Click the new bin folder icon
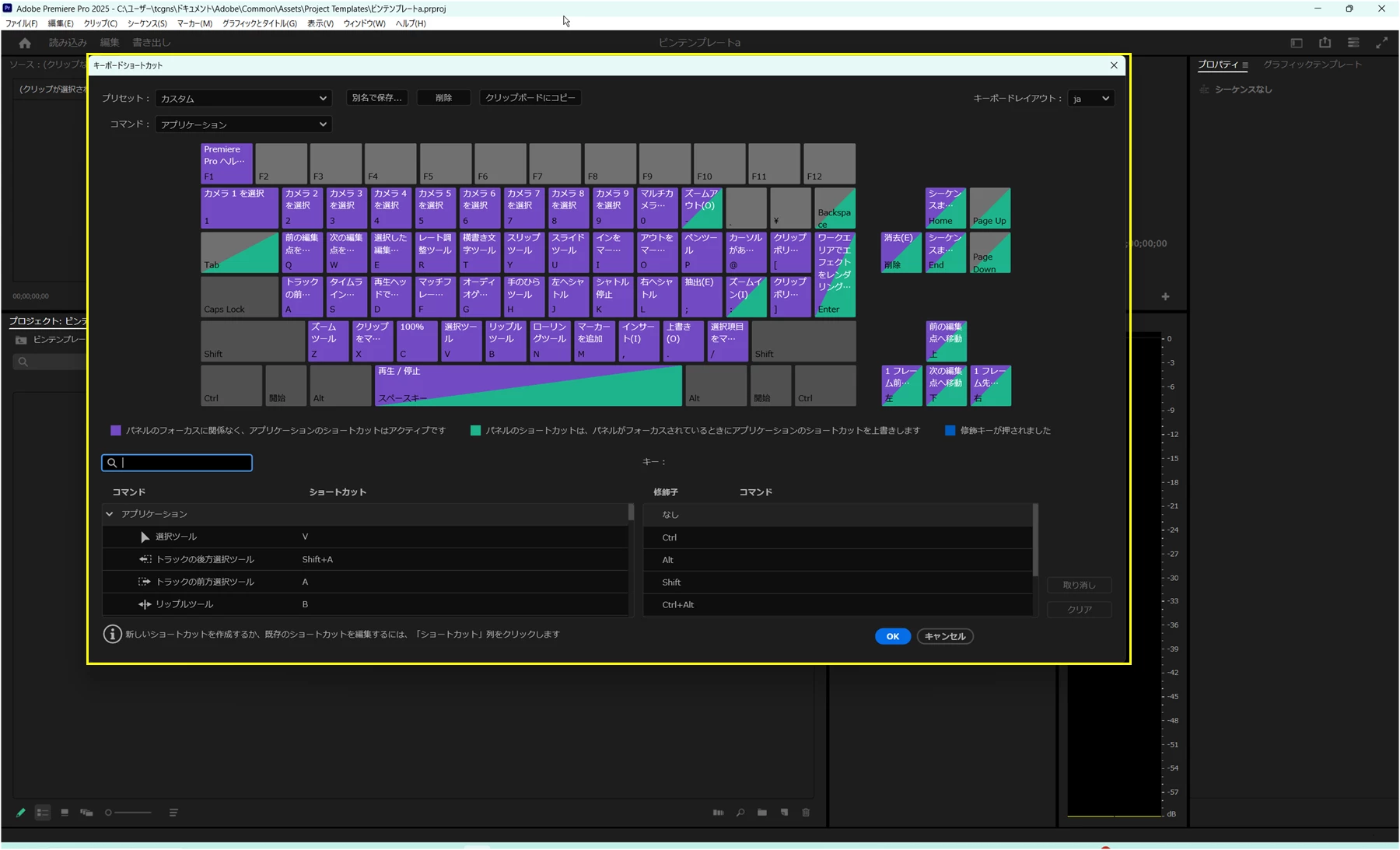Image resolution: width=1400 pixels, height=850 pixels. (762, 813)
